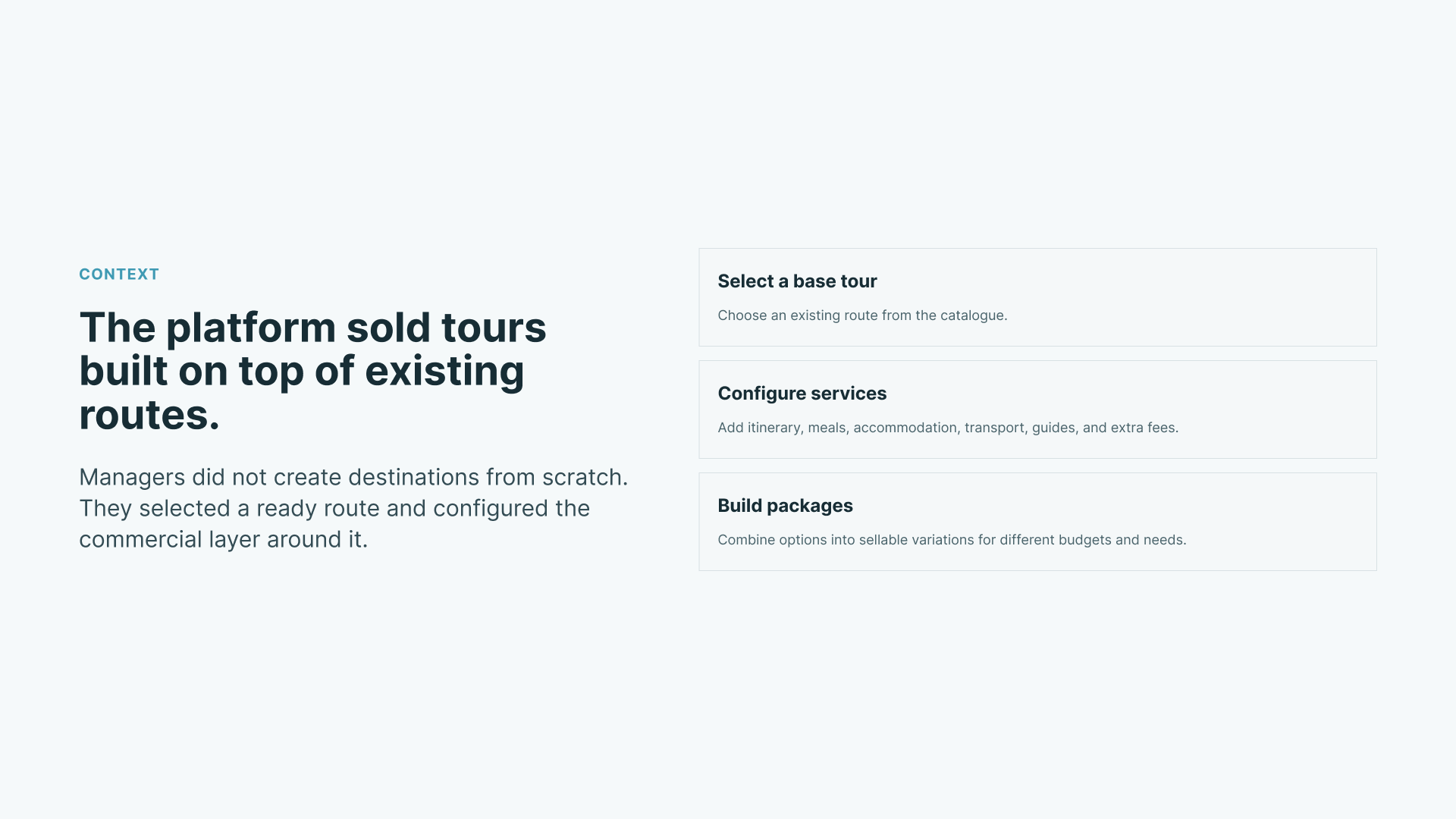This screenshot has width=1456, height=819.
Task: Click the CONTEXT section label
Action: (x=119, y=274)
